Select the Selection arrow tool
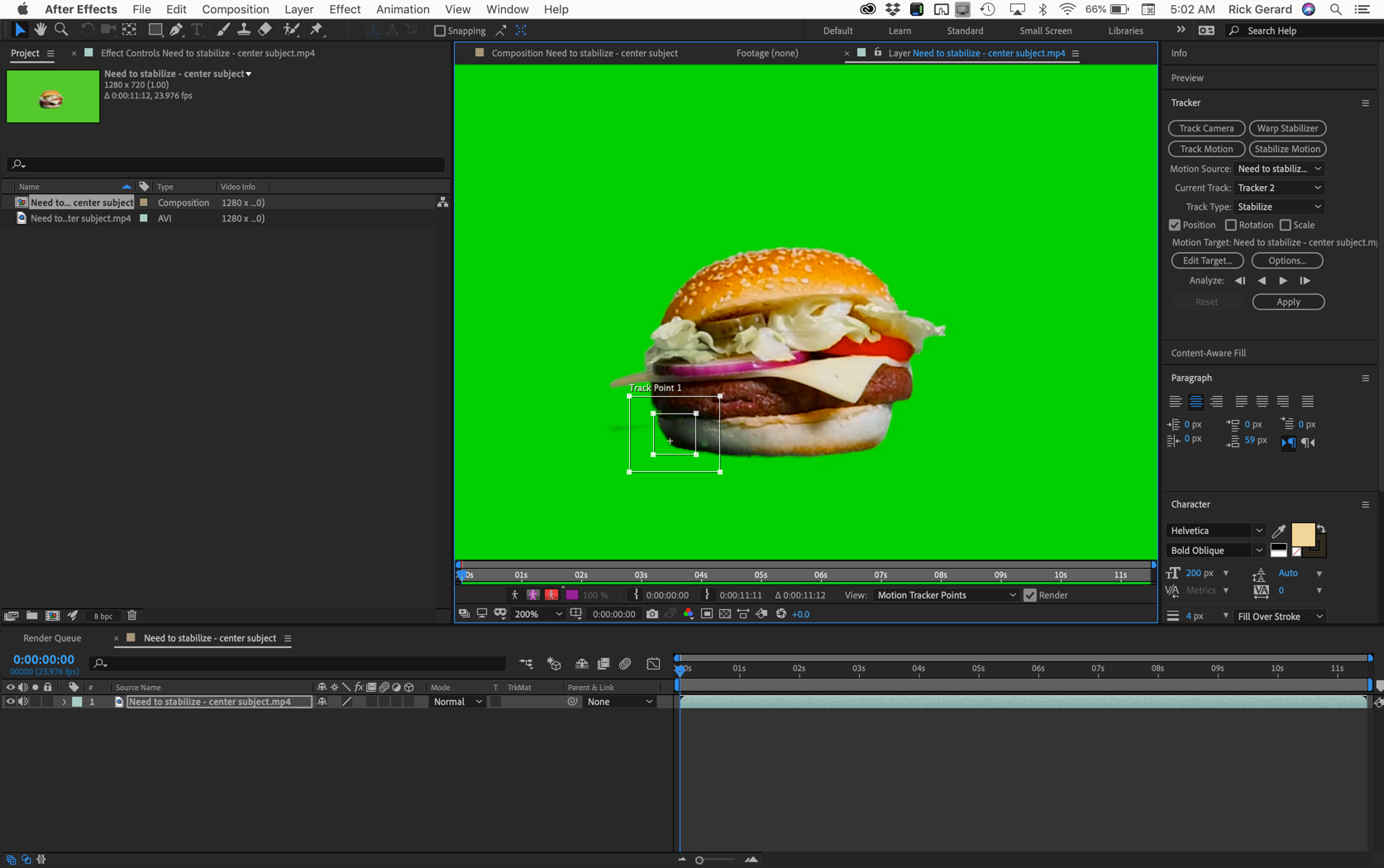The image size is (1384, 868). coord(20,30)
